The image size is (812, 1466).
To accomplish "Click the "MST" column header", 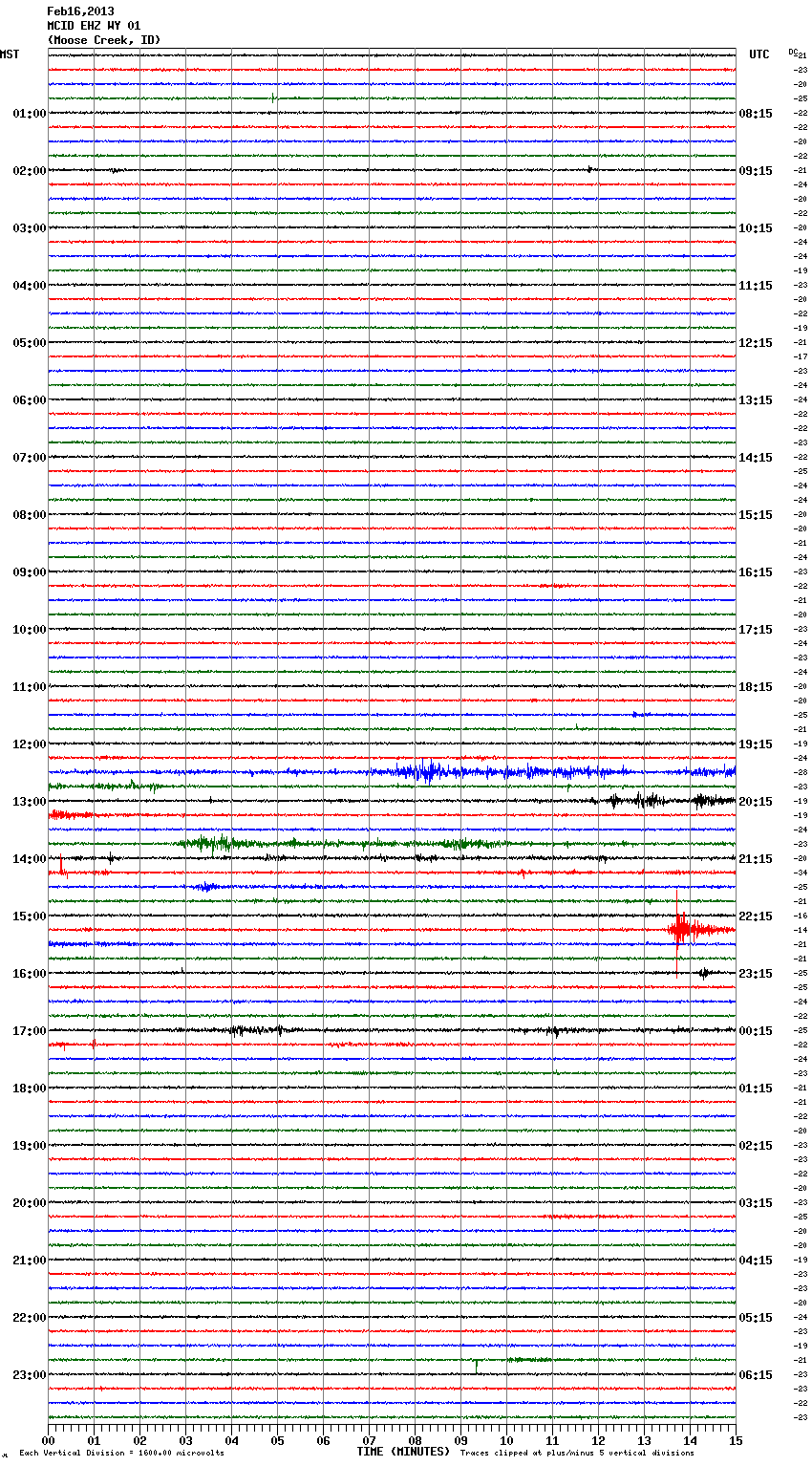I will (10, 54).
